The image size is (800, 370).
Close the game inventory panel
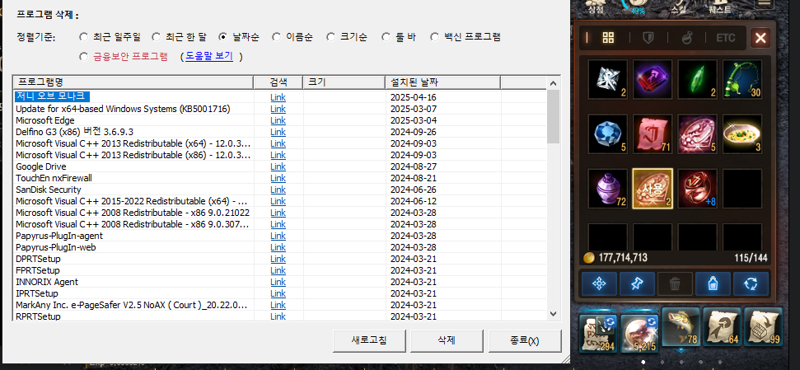[760, 38]
